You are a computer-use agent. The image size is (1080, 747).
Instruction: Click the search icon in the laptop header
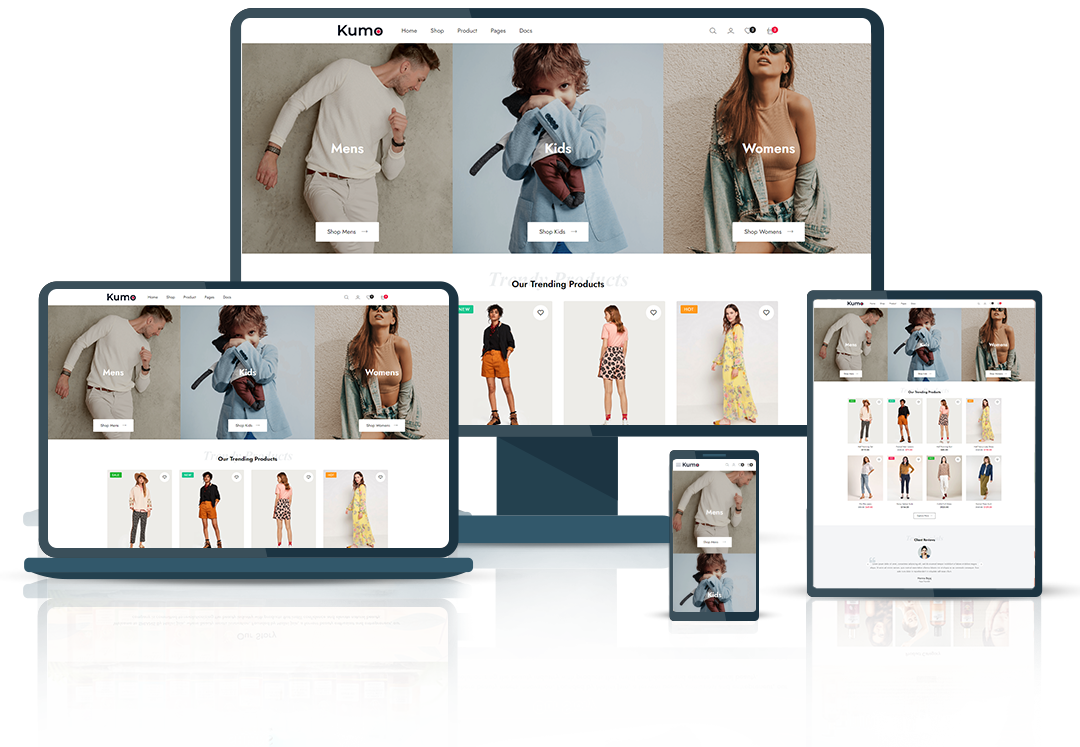tap(346, 297)
